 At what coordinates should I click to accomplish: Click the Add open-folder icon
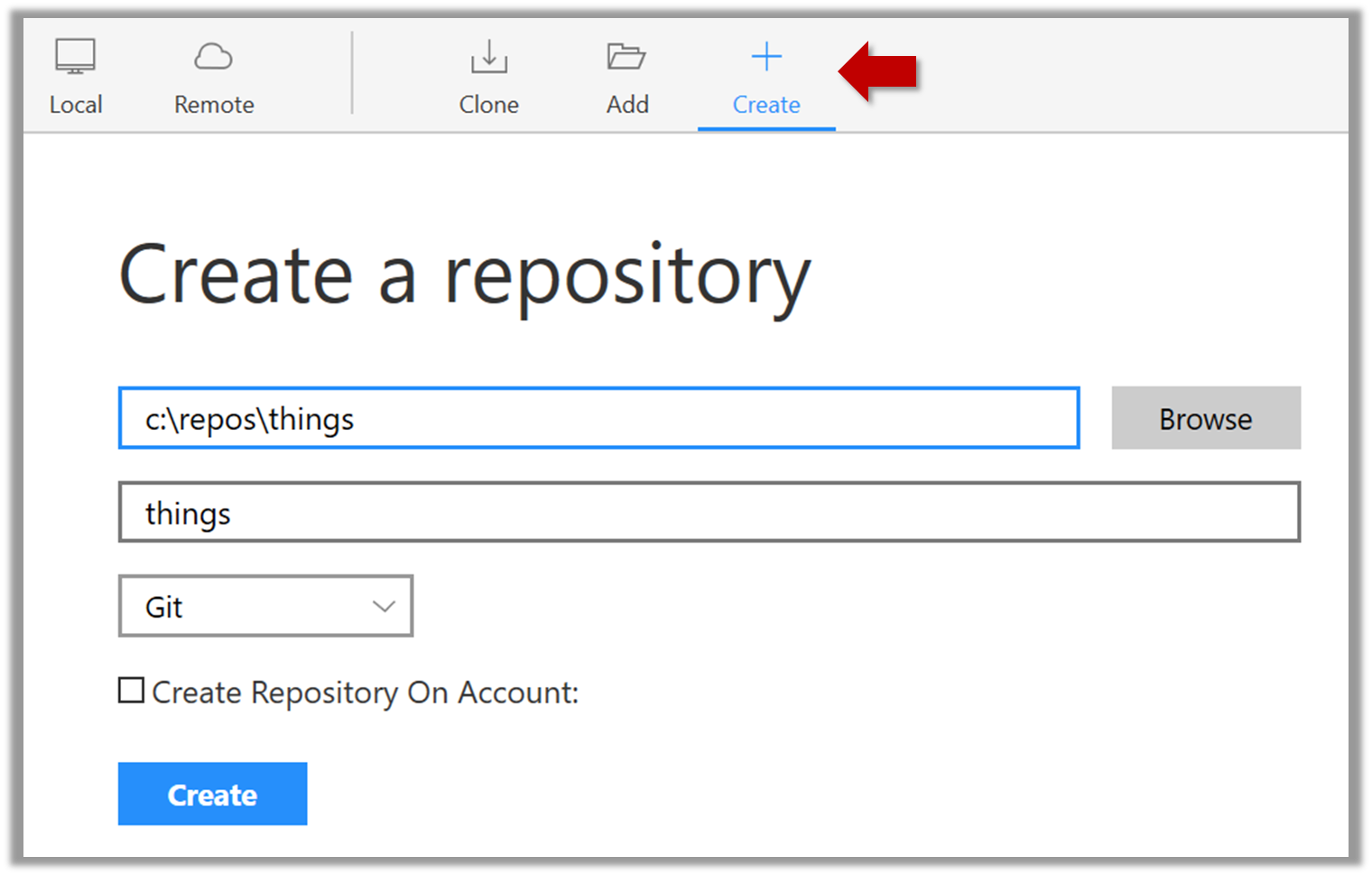626,57
